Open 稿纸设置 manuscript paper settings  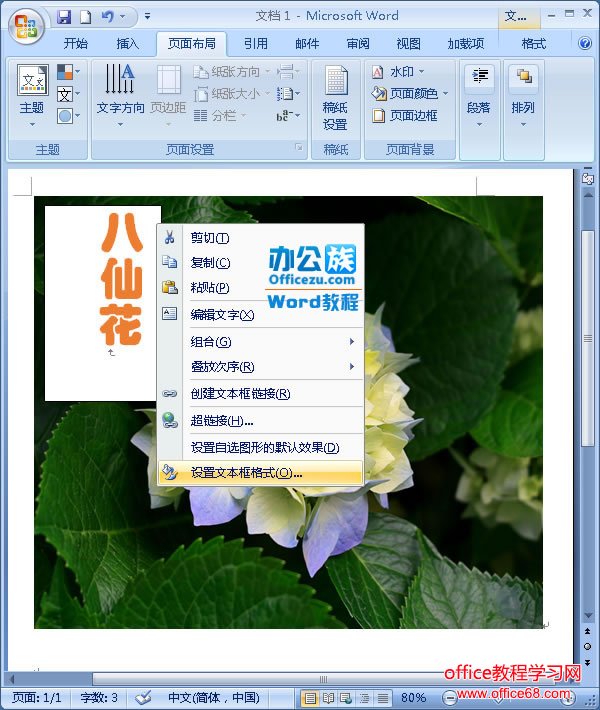point(335,97)
